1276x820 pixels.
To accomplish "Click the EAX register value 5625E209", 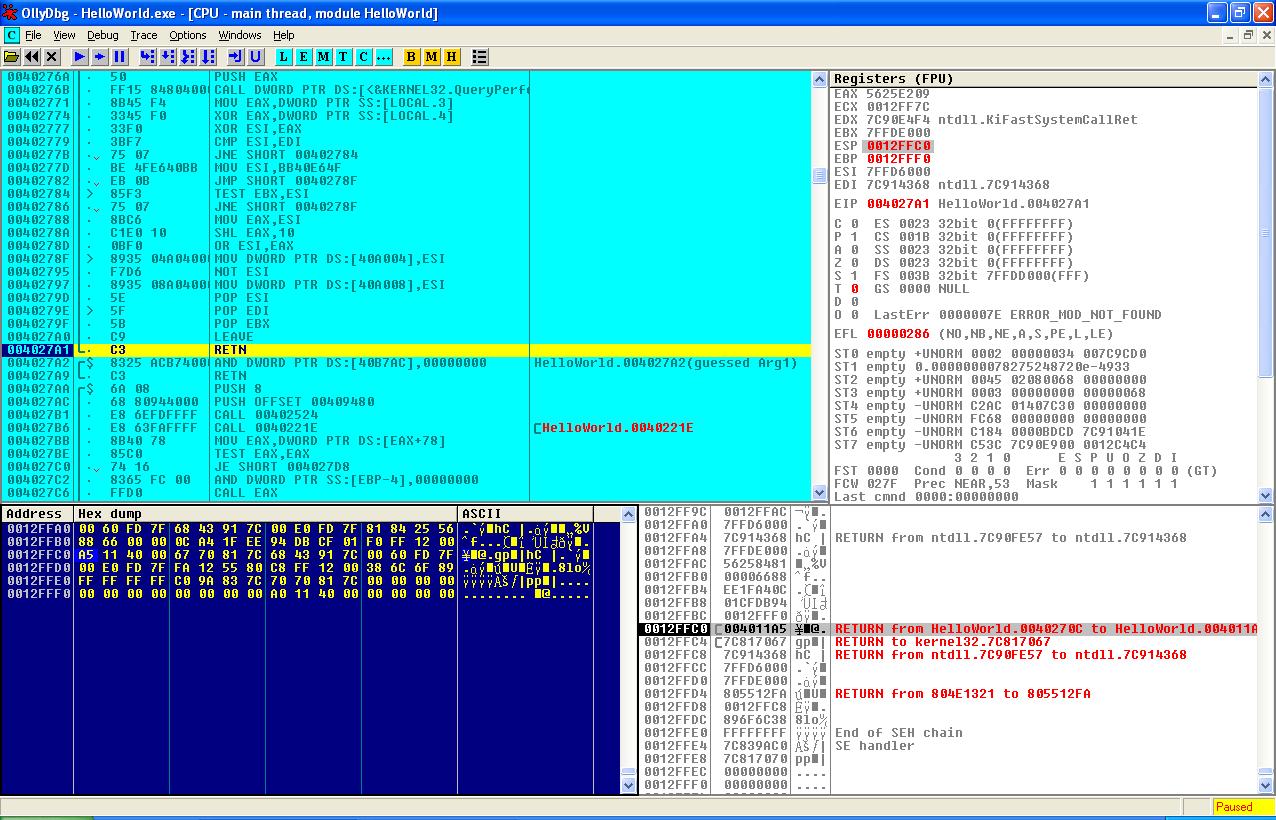I will pos(899,94).
